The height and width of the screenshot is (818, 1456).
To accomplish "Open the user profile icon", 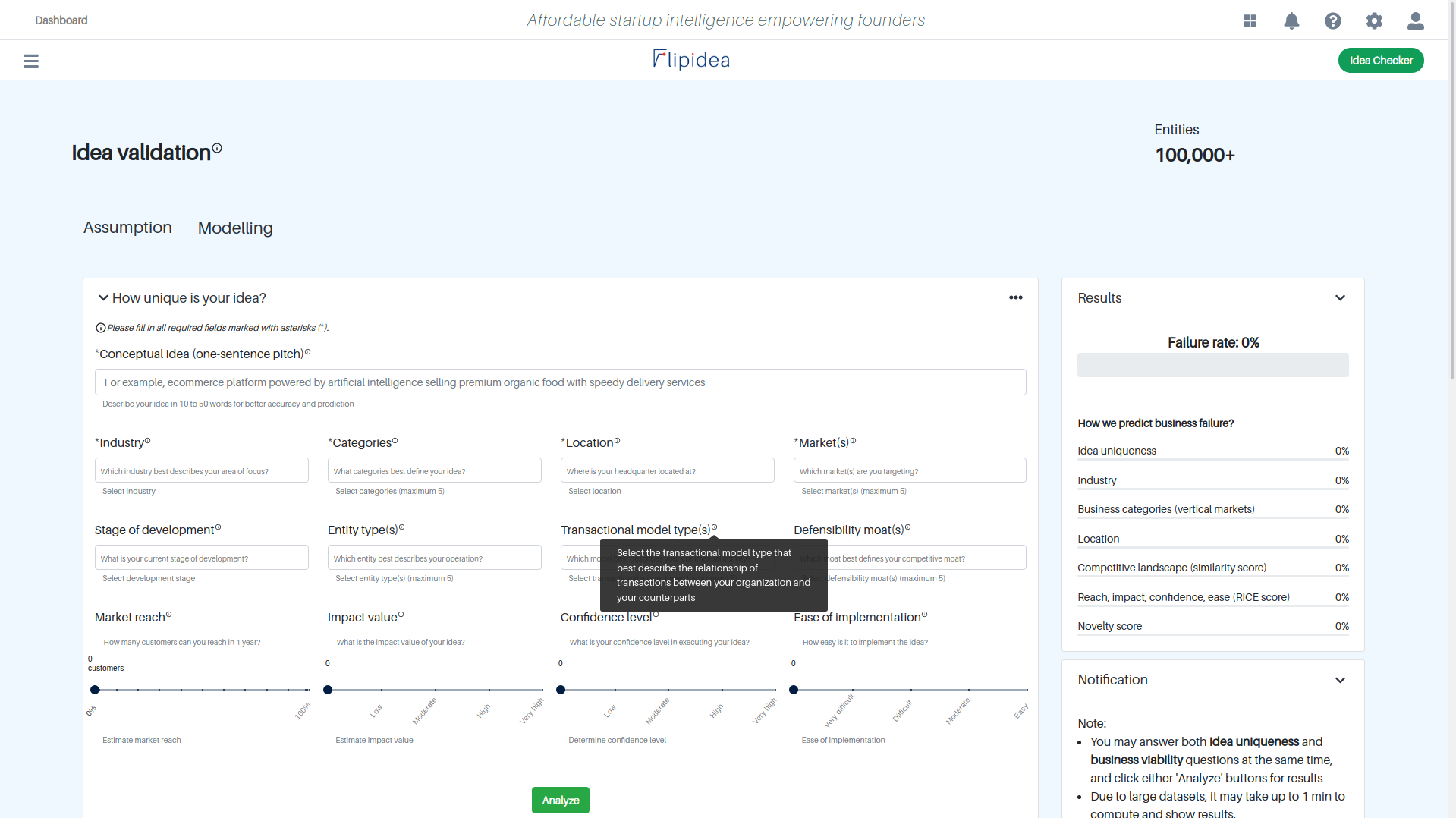I will coord(1415,20).
